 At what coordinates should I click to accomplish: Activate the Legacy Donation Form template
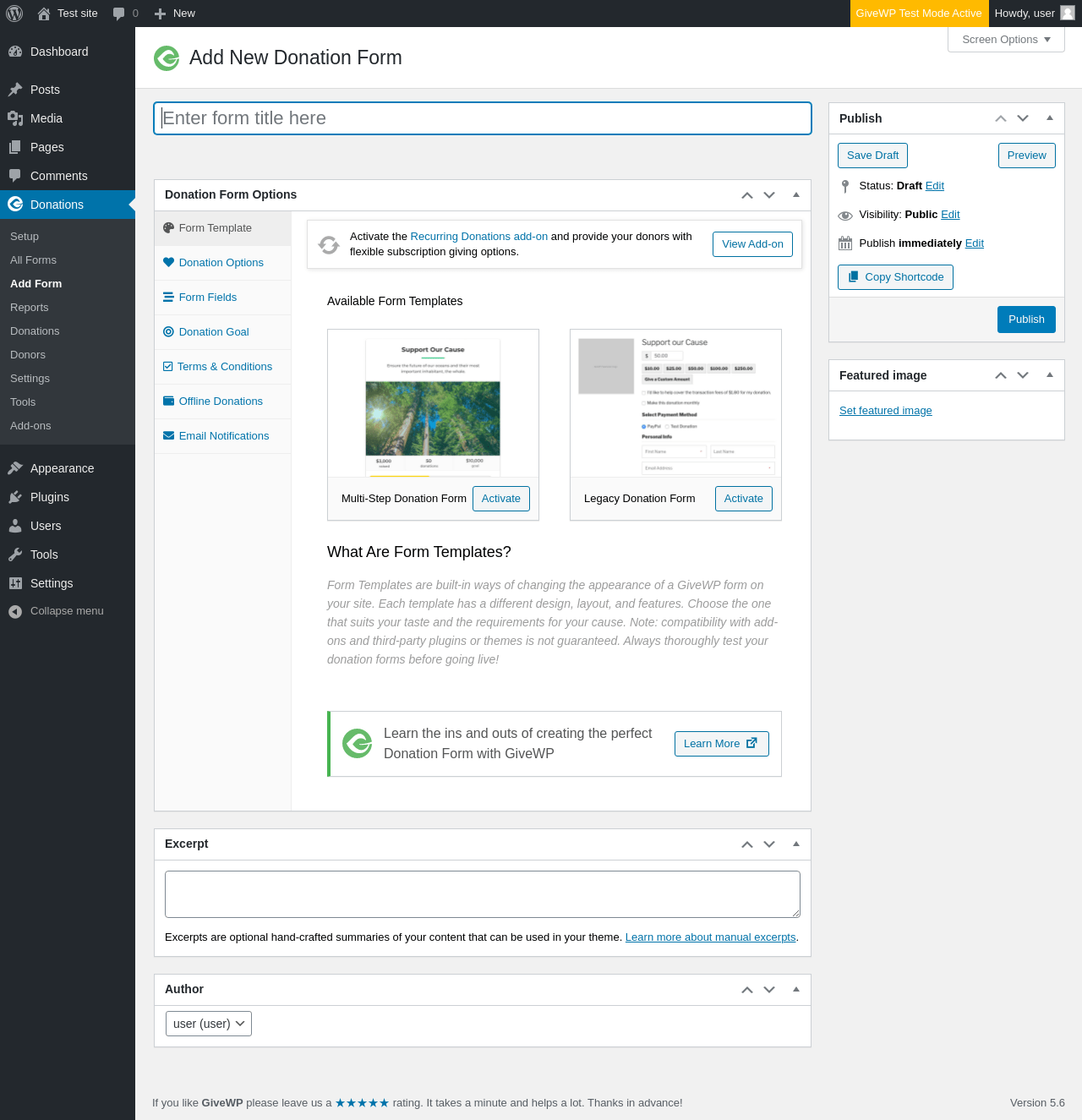coord(744,499)
